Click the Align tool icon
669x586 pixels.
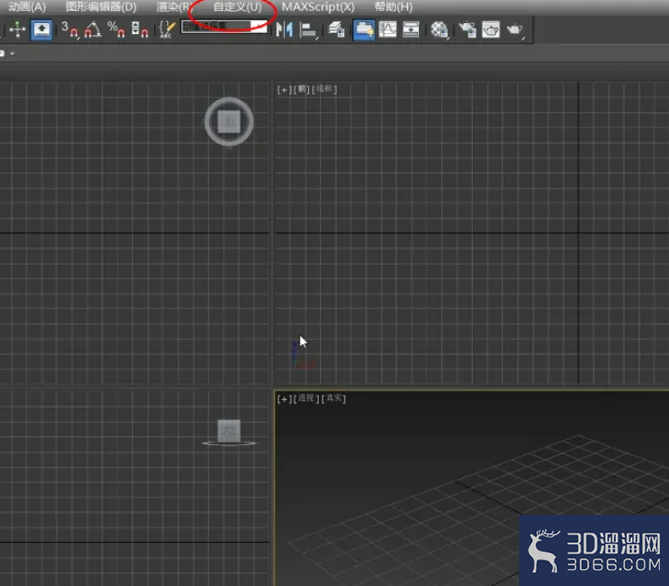pos(308,30)
